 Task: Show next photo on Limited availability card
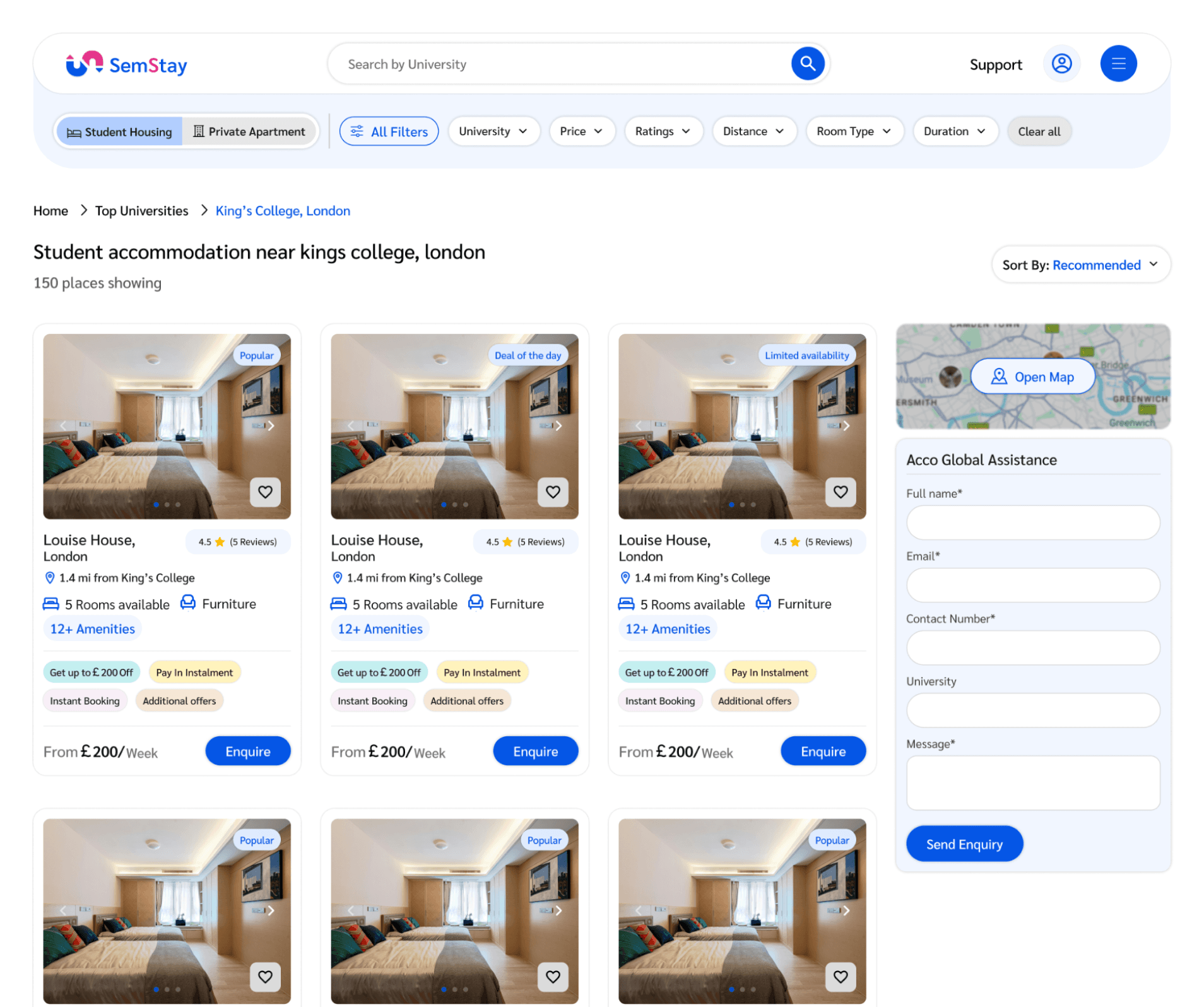(x=846, y=426)
